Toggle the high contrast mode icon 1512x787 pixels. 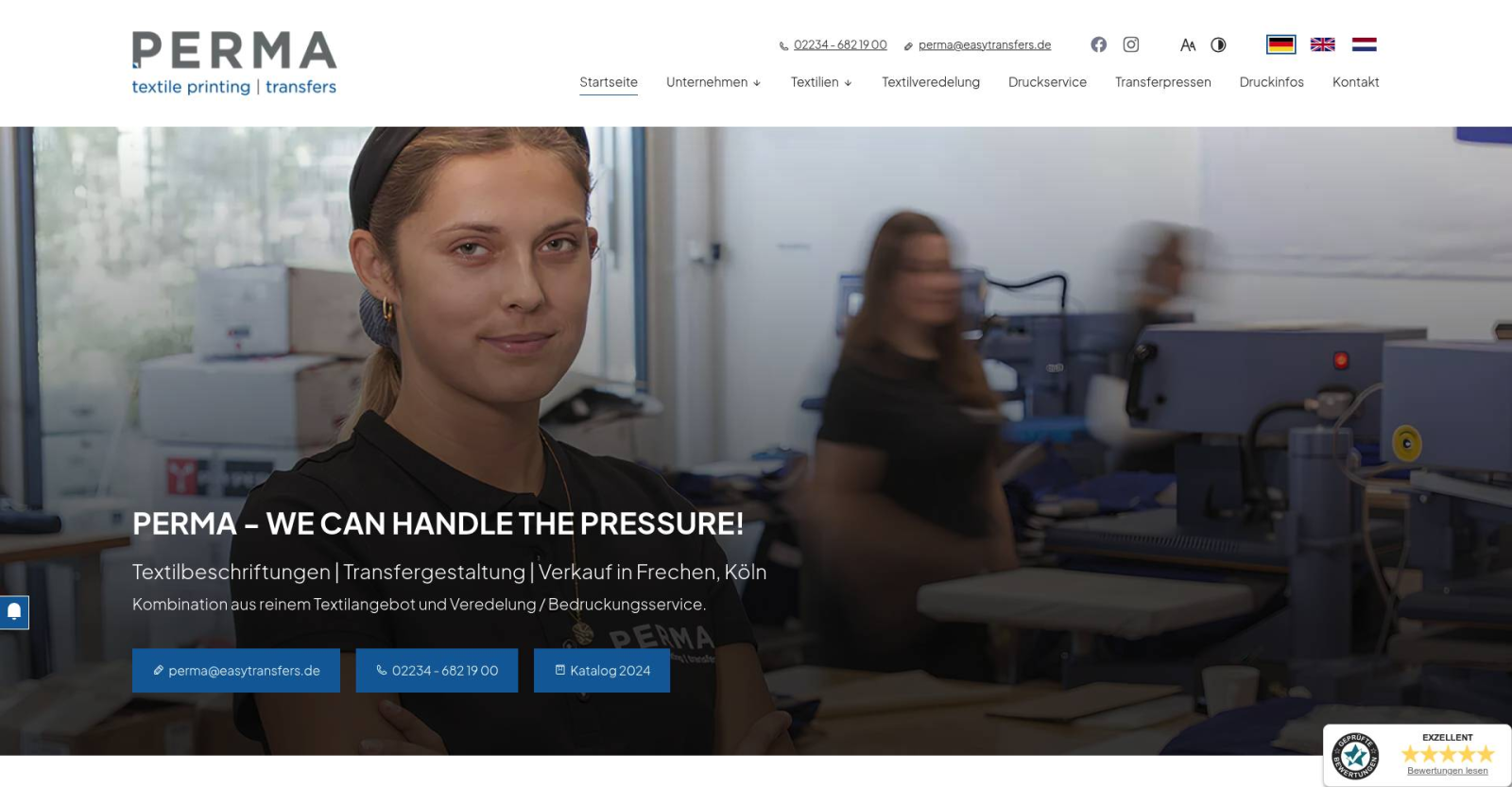pyautogui.click(x=1218, y=44)
